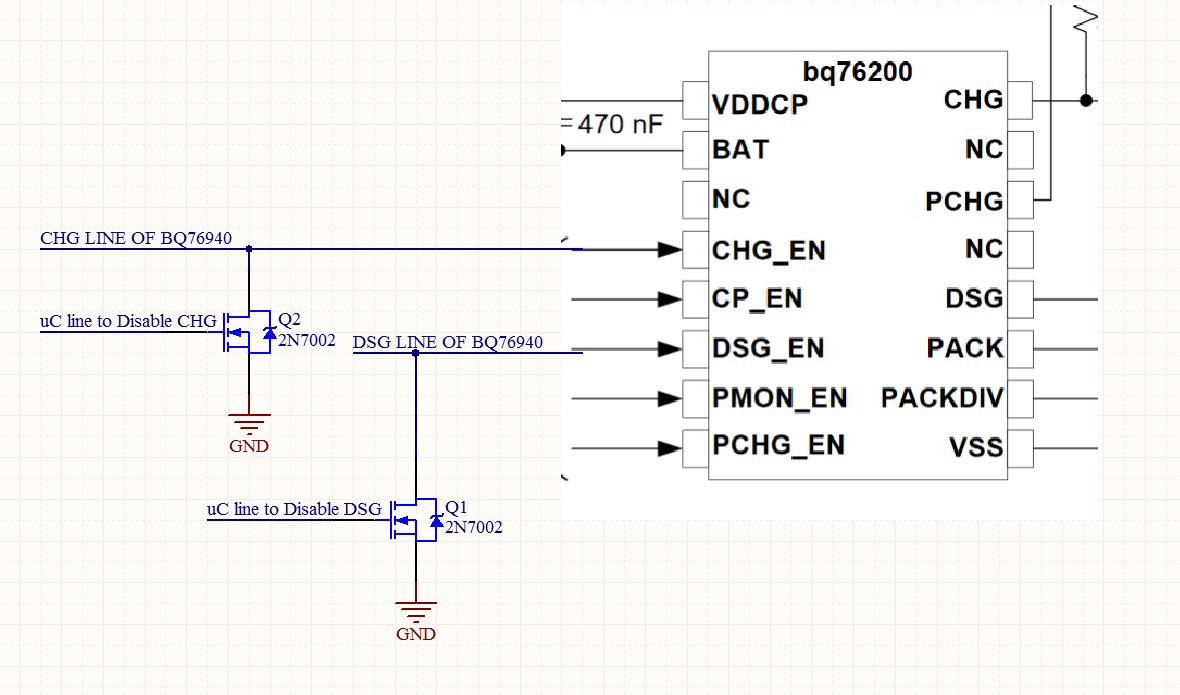Click the DSG output pin box
Viewport: 1180px width, 695px height.
[x=1020, y=299]
